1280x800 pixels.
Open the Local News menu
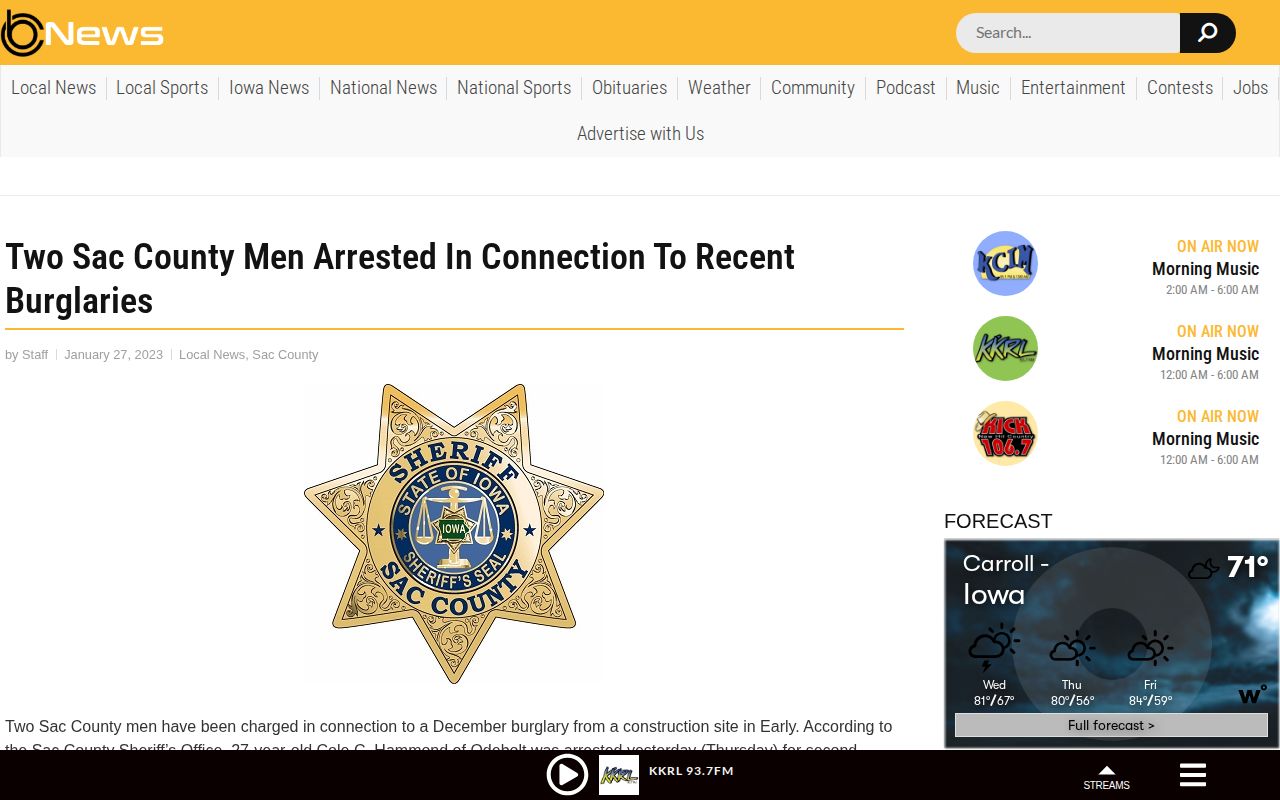[x=54, y=88]
